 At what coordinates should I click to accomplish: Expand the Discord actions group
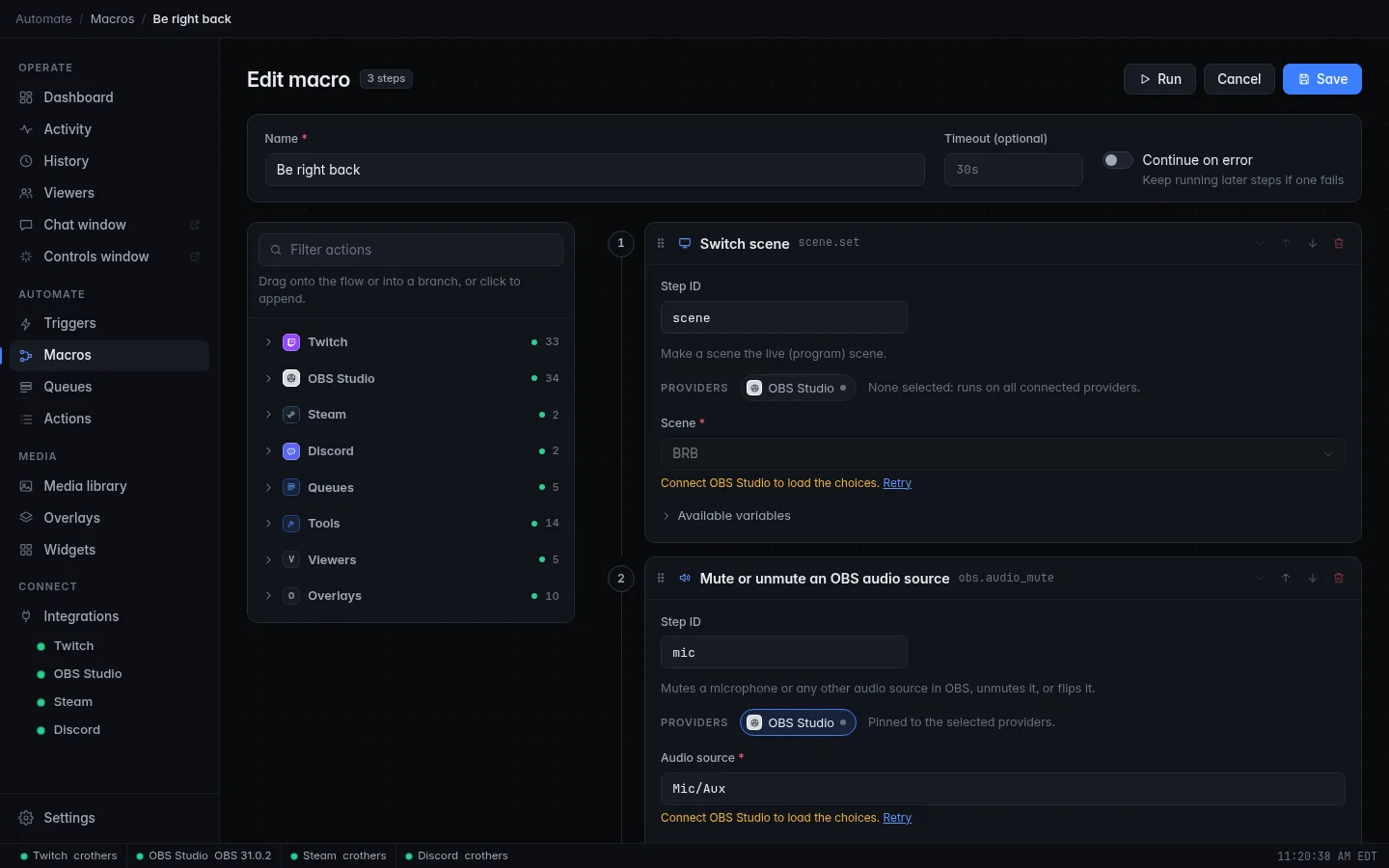(411, 451)
